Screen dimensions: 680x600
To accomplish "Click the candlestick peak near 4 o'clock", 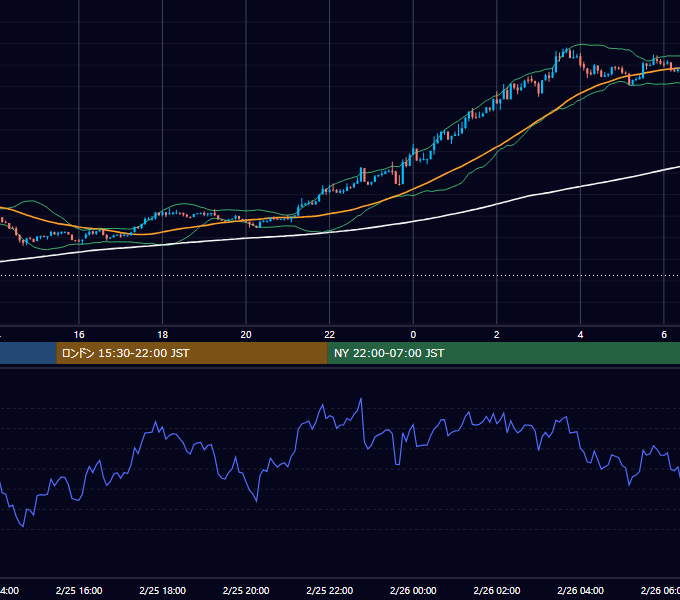I will point(566,51).
